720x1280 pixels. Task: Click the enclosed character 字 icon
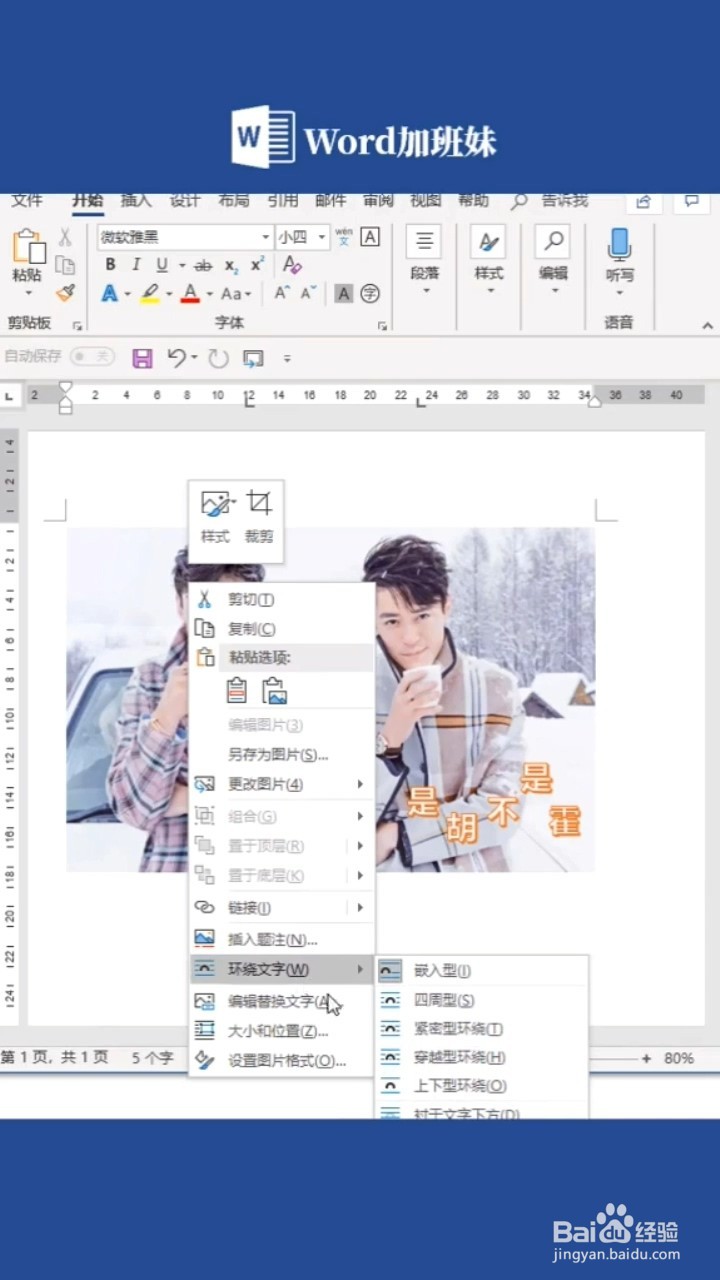(370, 293)
